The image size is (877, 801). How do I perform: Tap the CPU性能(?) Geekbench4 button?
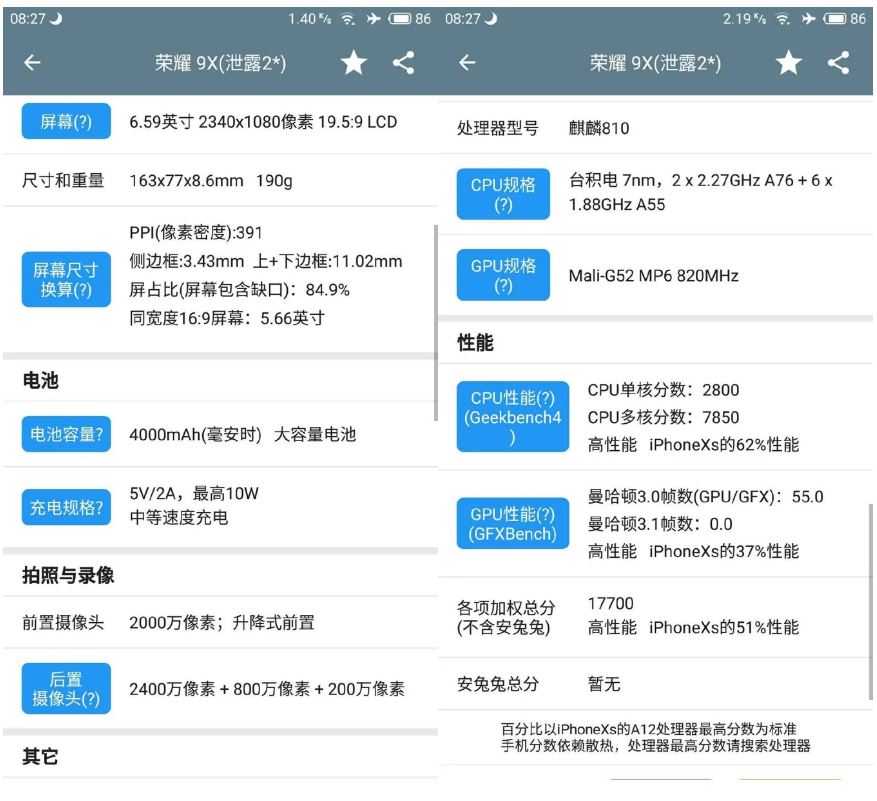(x=513, y=418)
